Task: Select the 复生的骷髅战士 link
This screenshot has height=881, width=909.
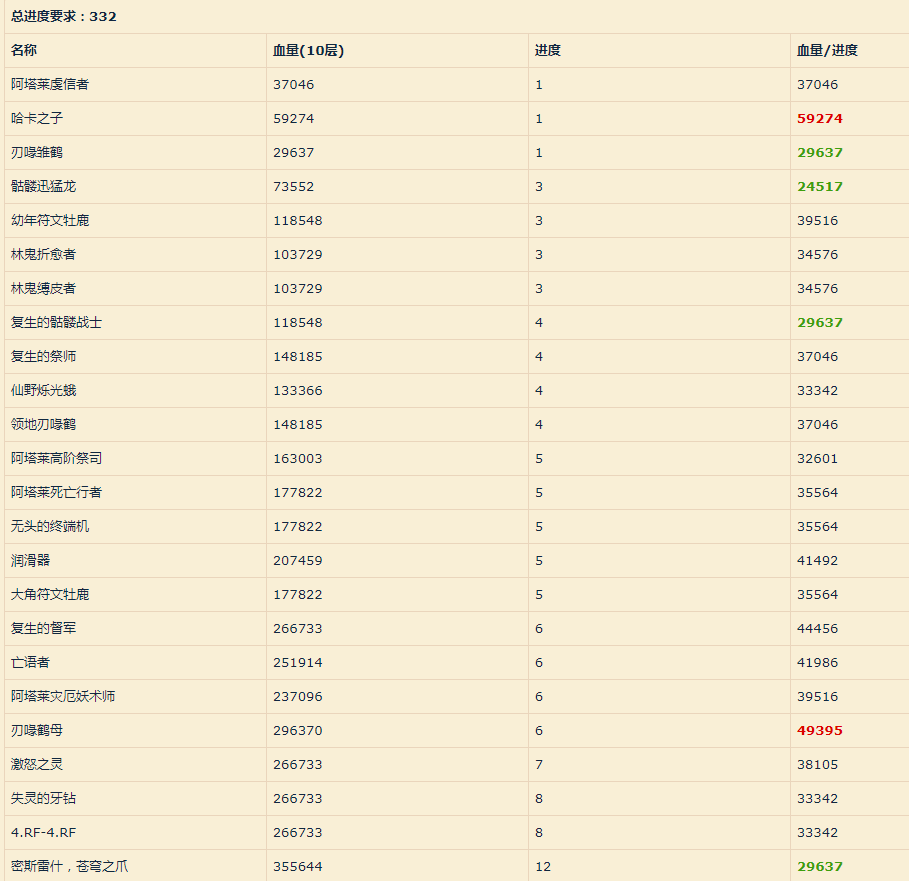Action: click(56, 322)
